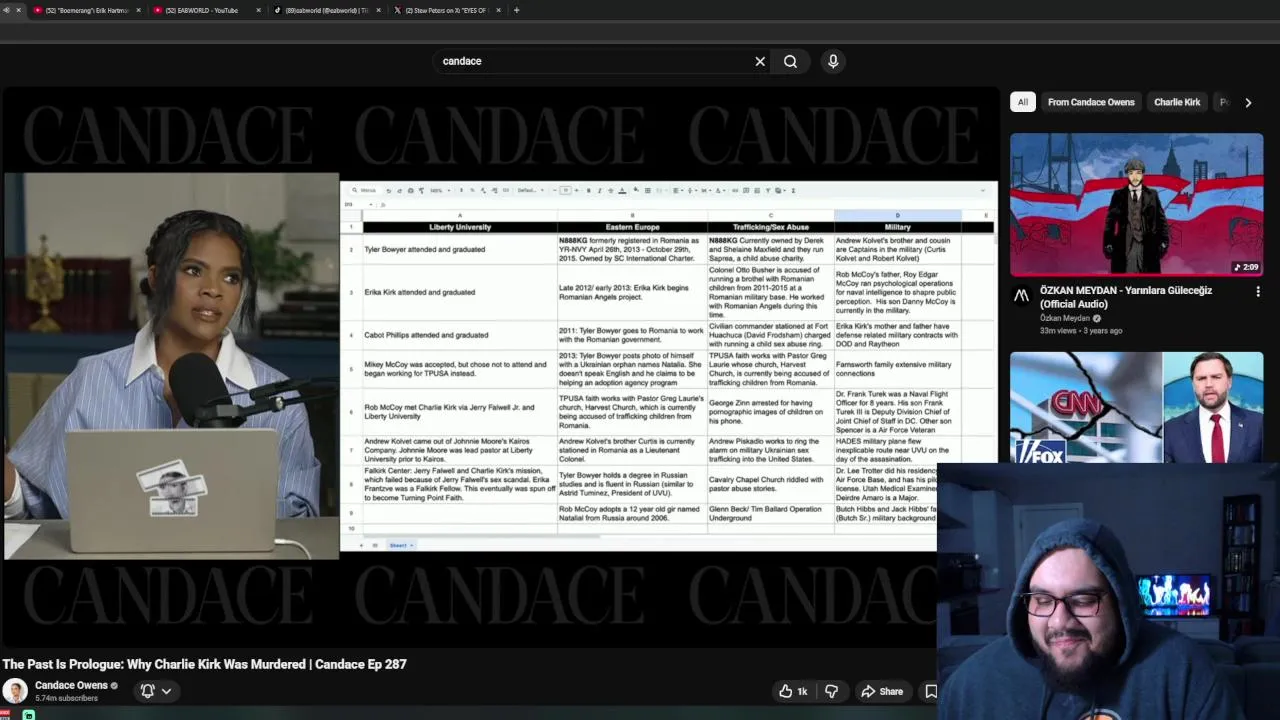Screen dimensions: 1280x720
Task: Close the EABWORLD - YouTube tab
Action: [258, 10]
